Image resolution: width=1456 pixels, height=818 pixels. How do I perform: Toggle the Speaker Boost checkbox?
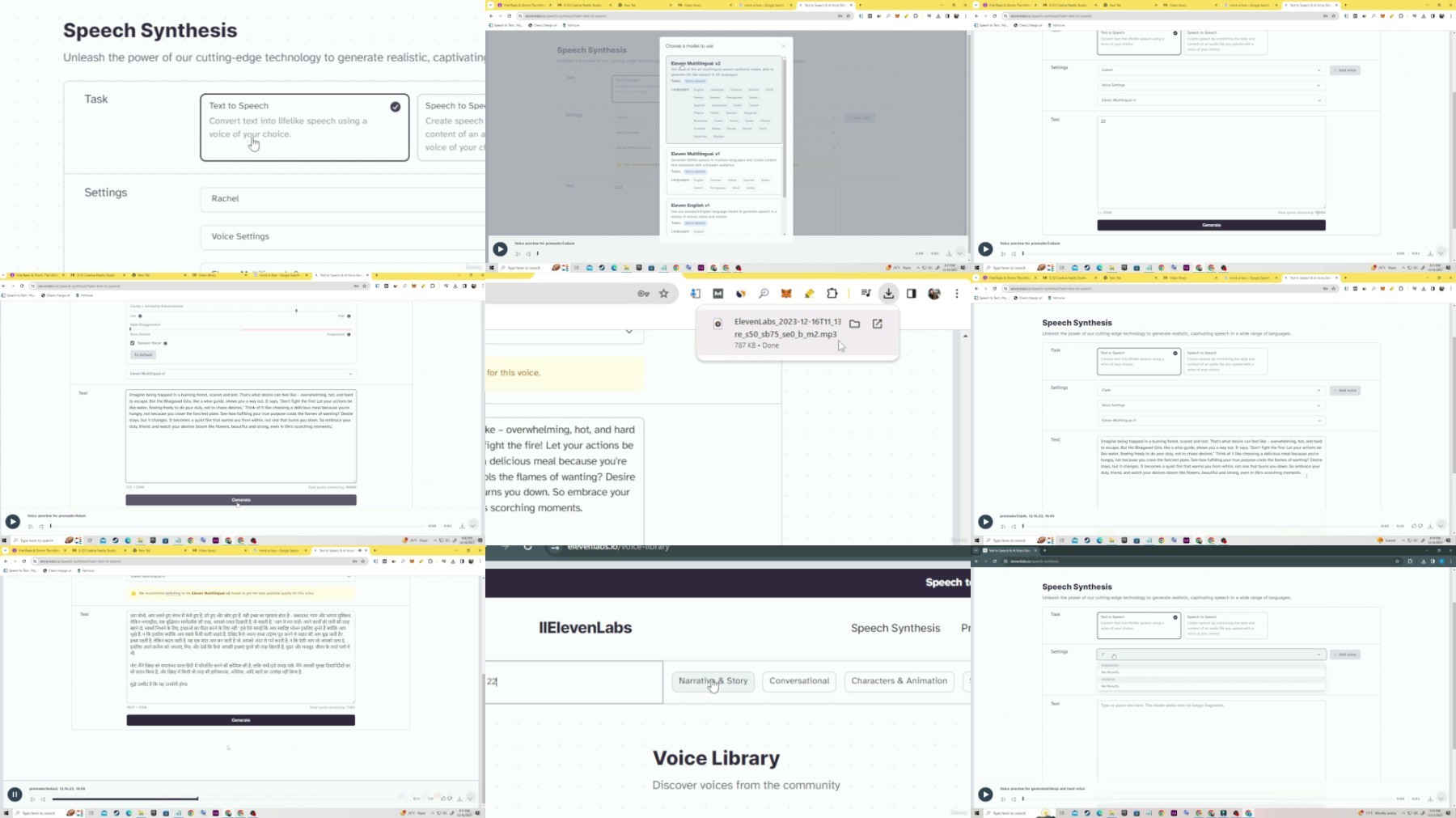pos(133,343)
